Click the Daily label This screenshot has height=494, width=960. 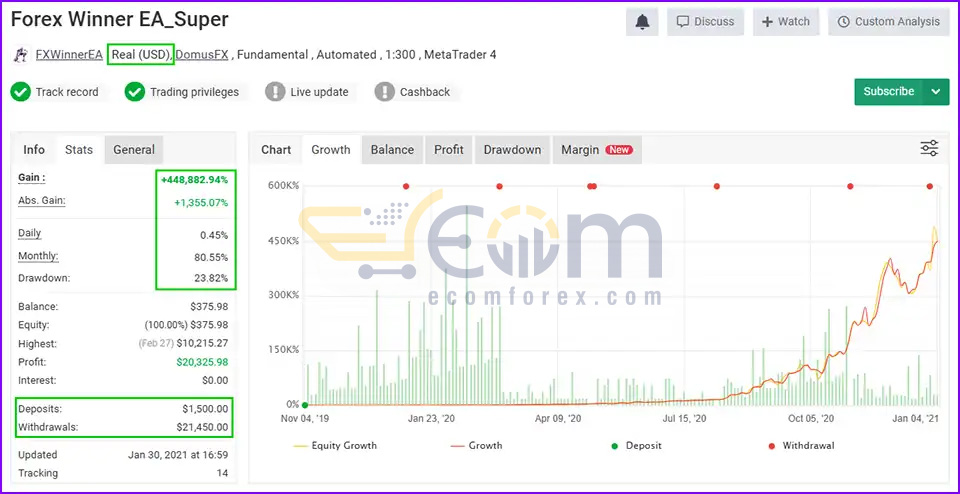30,233
